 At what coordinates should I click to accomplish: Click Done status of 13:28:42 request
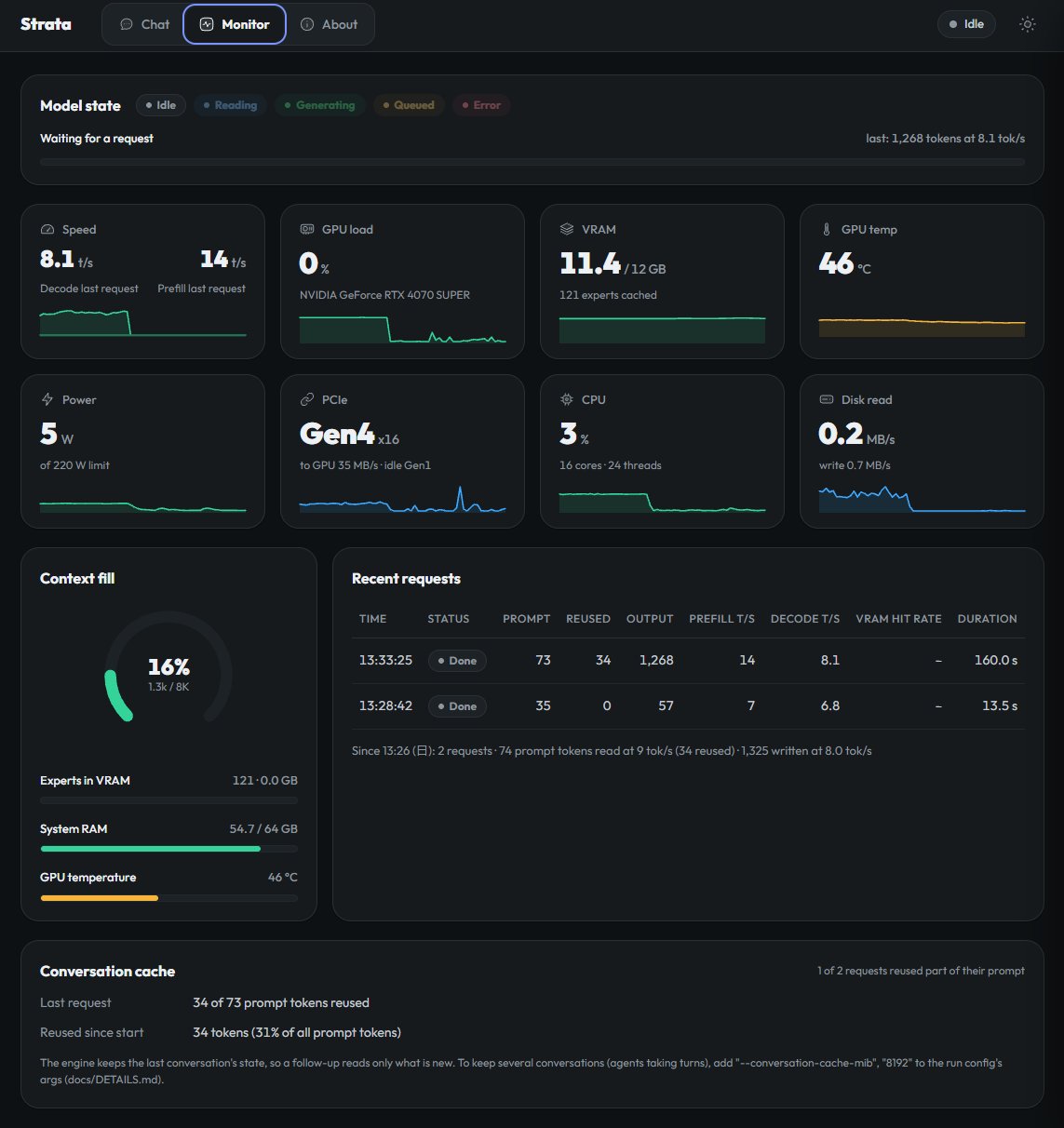[x=457, y=706]
